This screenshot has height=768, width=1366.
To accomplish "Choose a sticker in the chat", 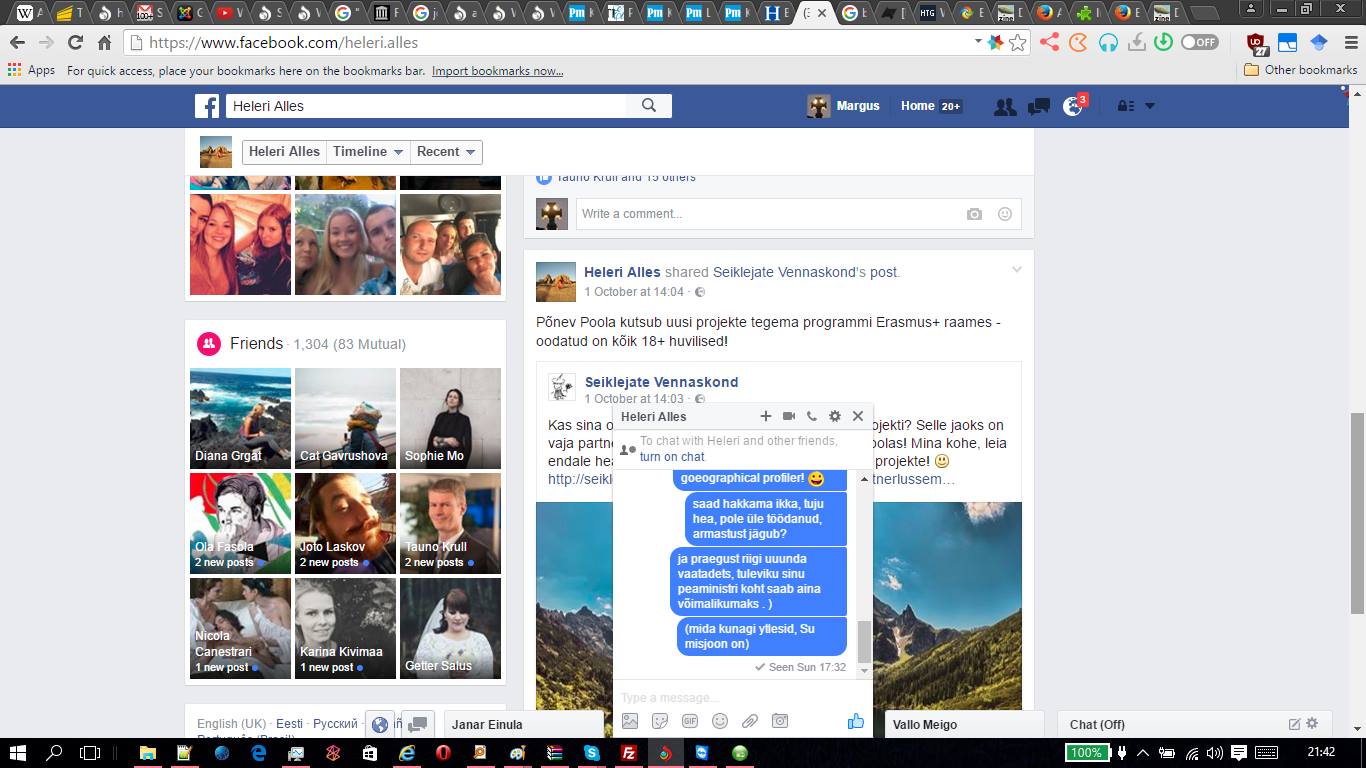I will (x=660, y=721).
